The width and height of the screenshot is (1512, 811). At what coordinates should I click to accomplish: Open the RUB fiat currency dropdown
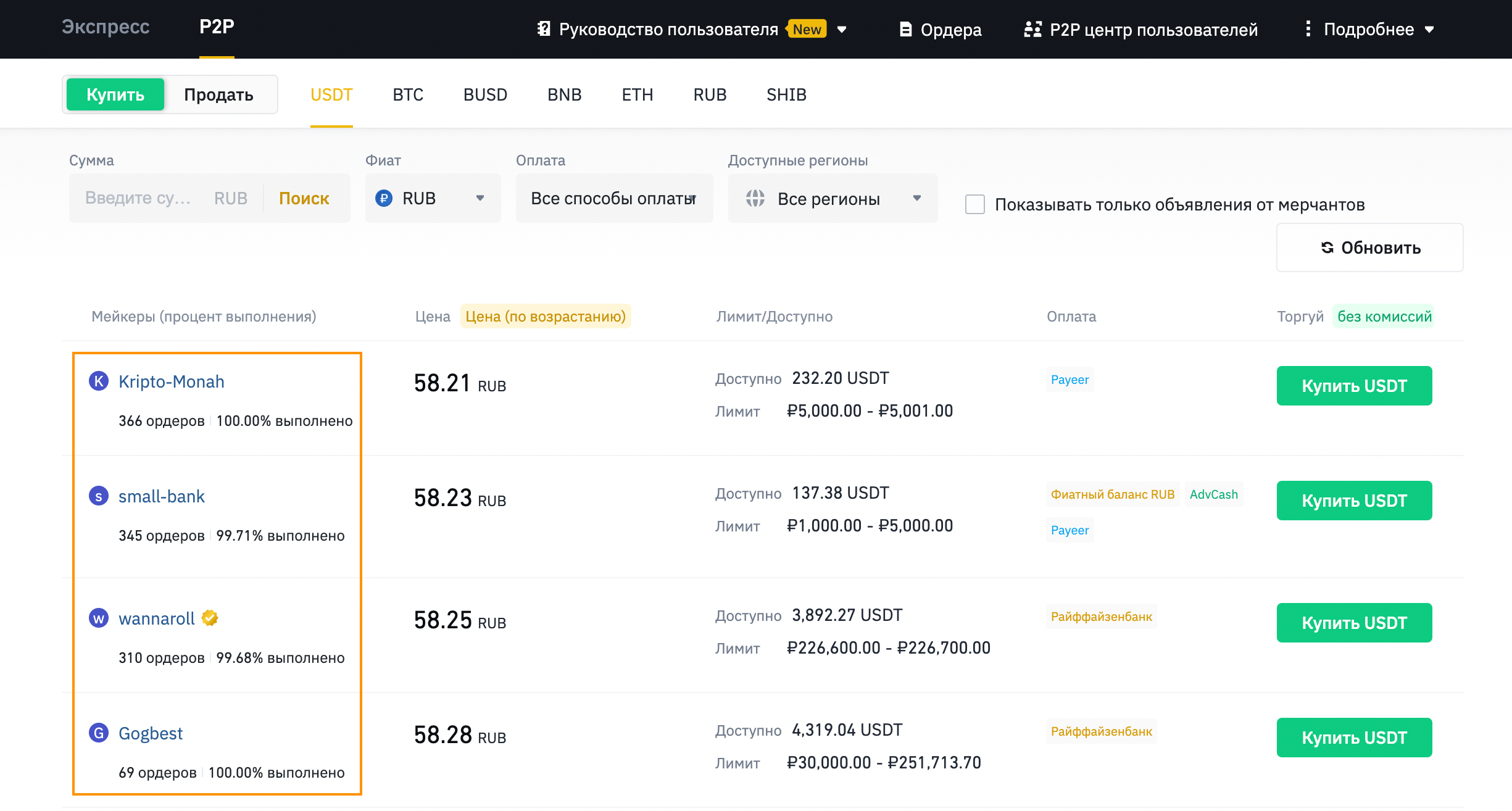pos(432,198)
